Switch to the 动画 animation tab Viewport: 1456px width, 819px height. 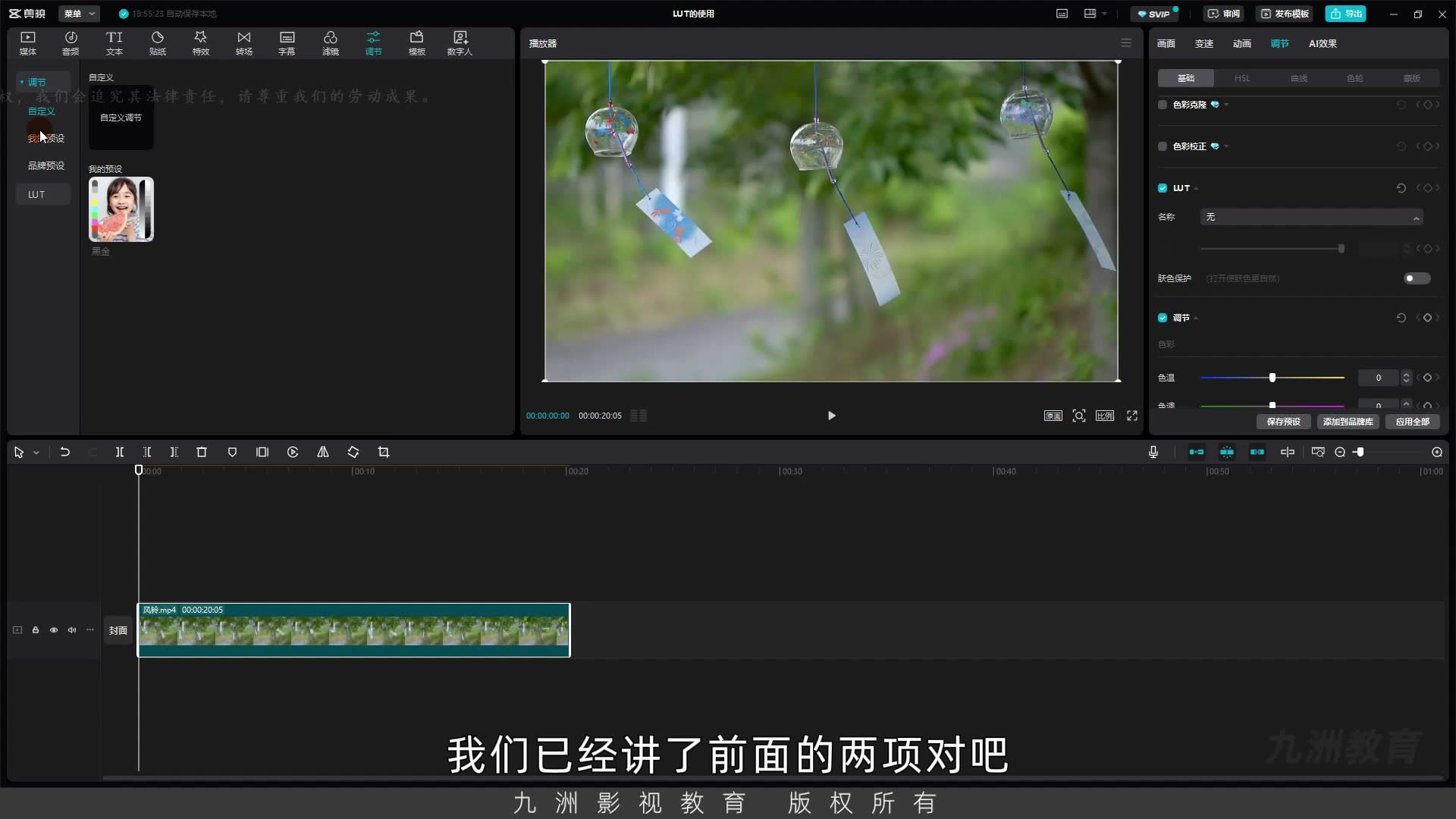point(1242,44)
